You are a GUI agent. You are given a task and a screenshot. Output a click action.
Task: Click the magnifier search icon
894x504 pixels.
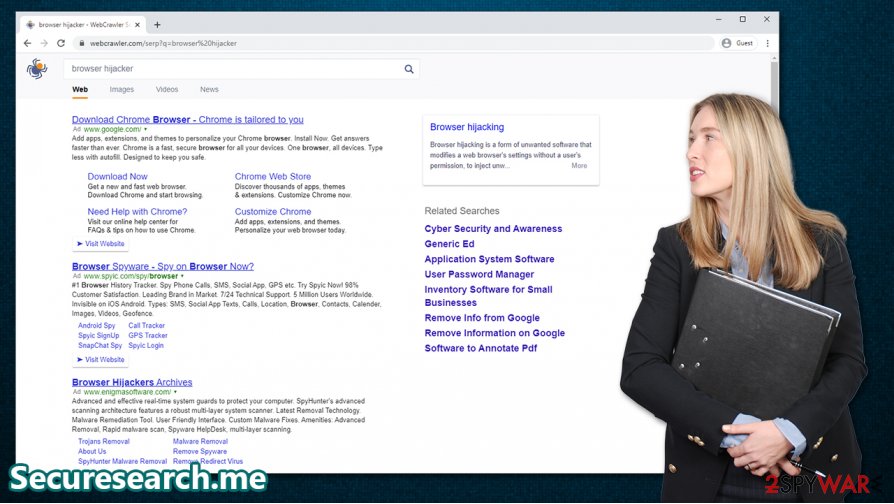point(409,69)
